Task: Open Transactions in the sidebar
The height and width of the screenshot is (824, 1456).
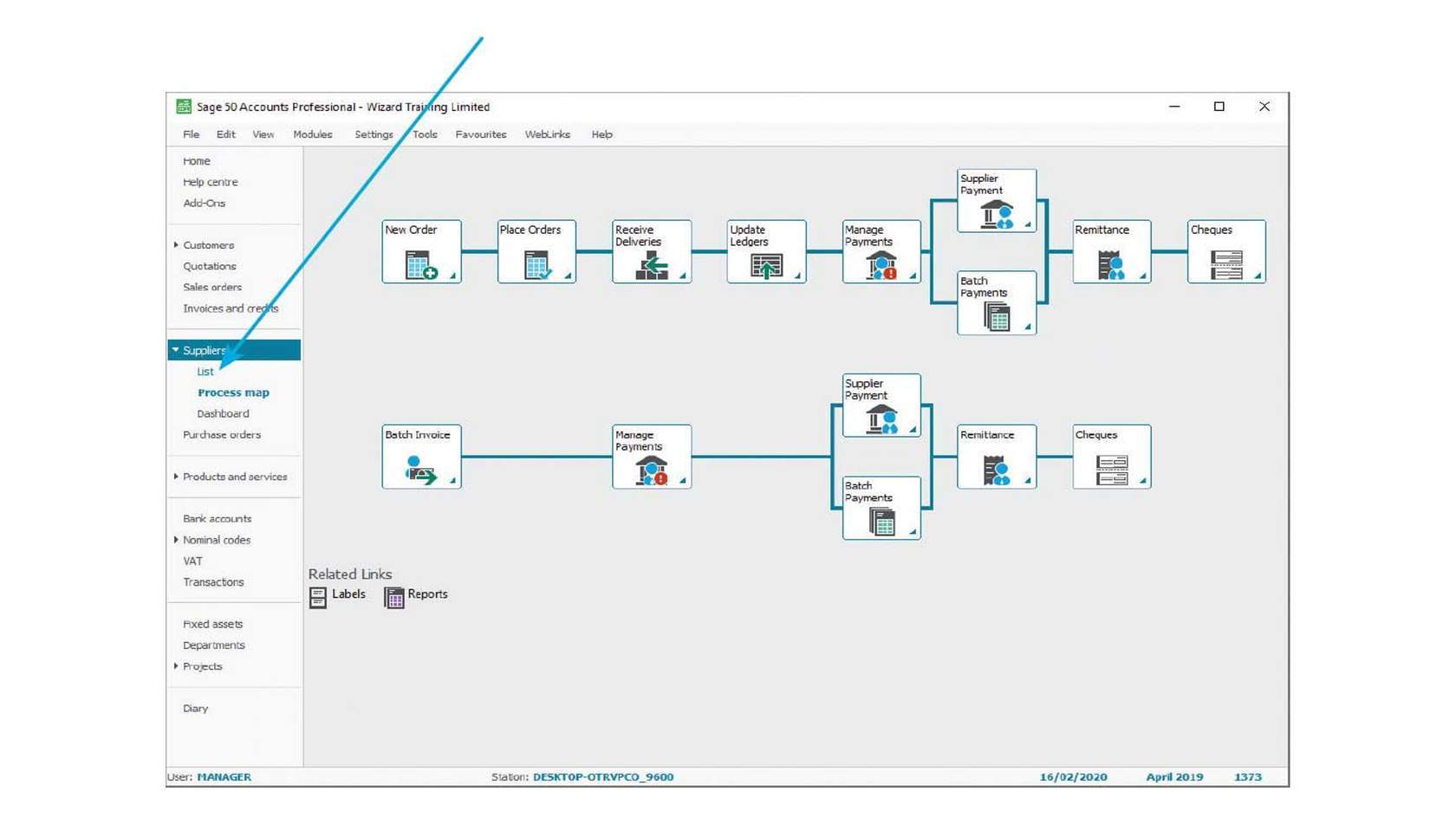Action: pos(213,582)
